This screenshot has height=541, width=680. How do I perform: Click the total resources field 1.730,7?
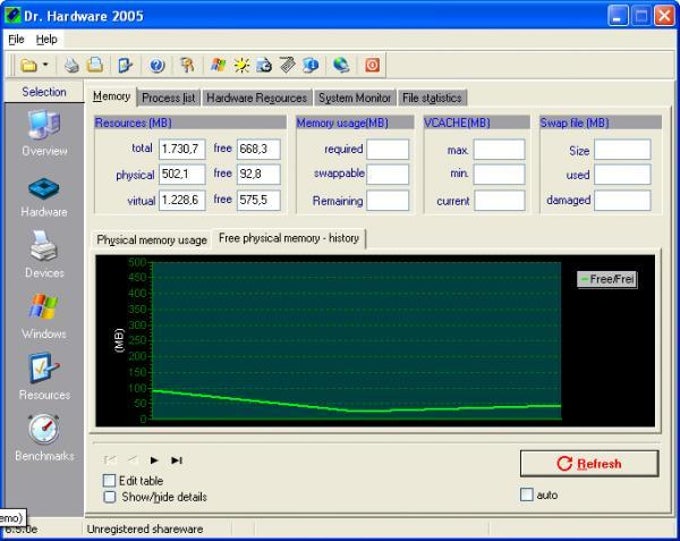coord(182,150)
